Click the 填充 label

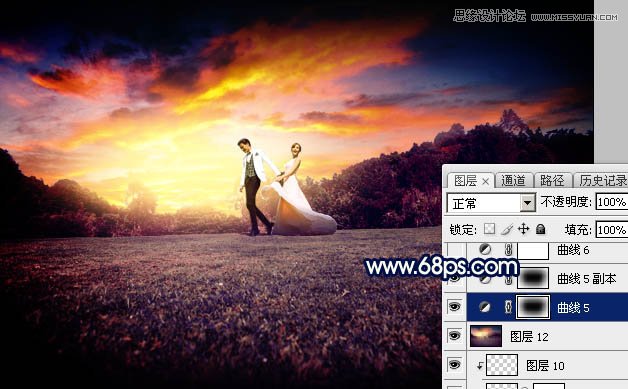point(578,230)
